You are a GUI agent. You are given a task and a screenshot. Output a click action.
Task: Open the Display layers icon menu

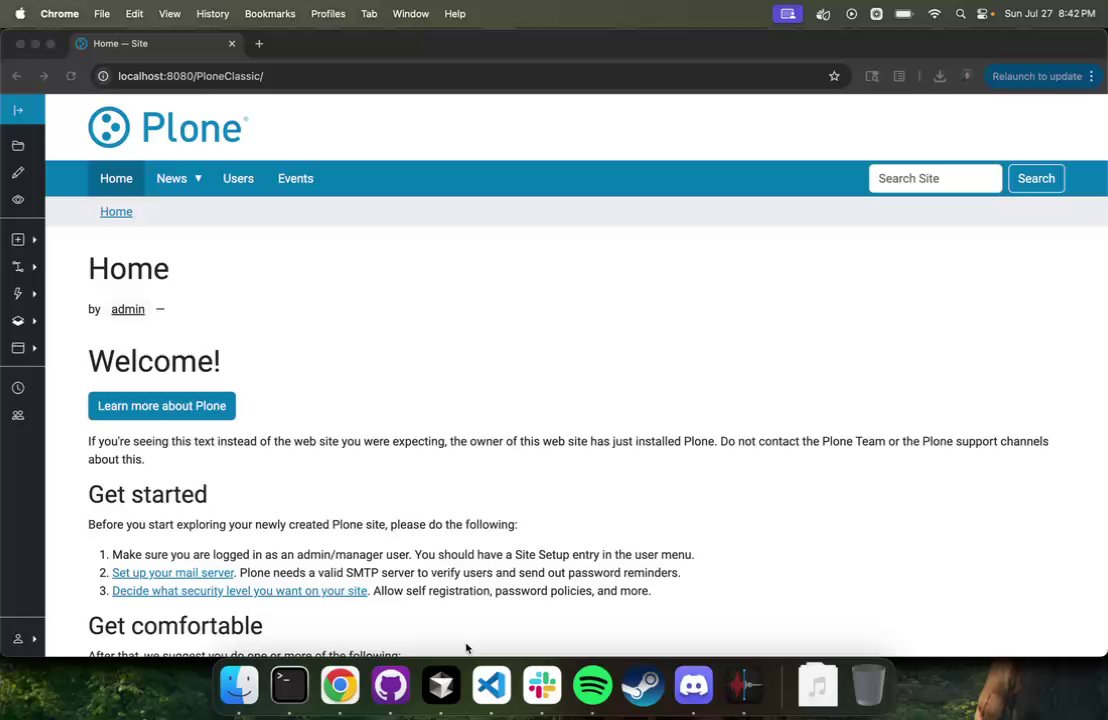18,321
